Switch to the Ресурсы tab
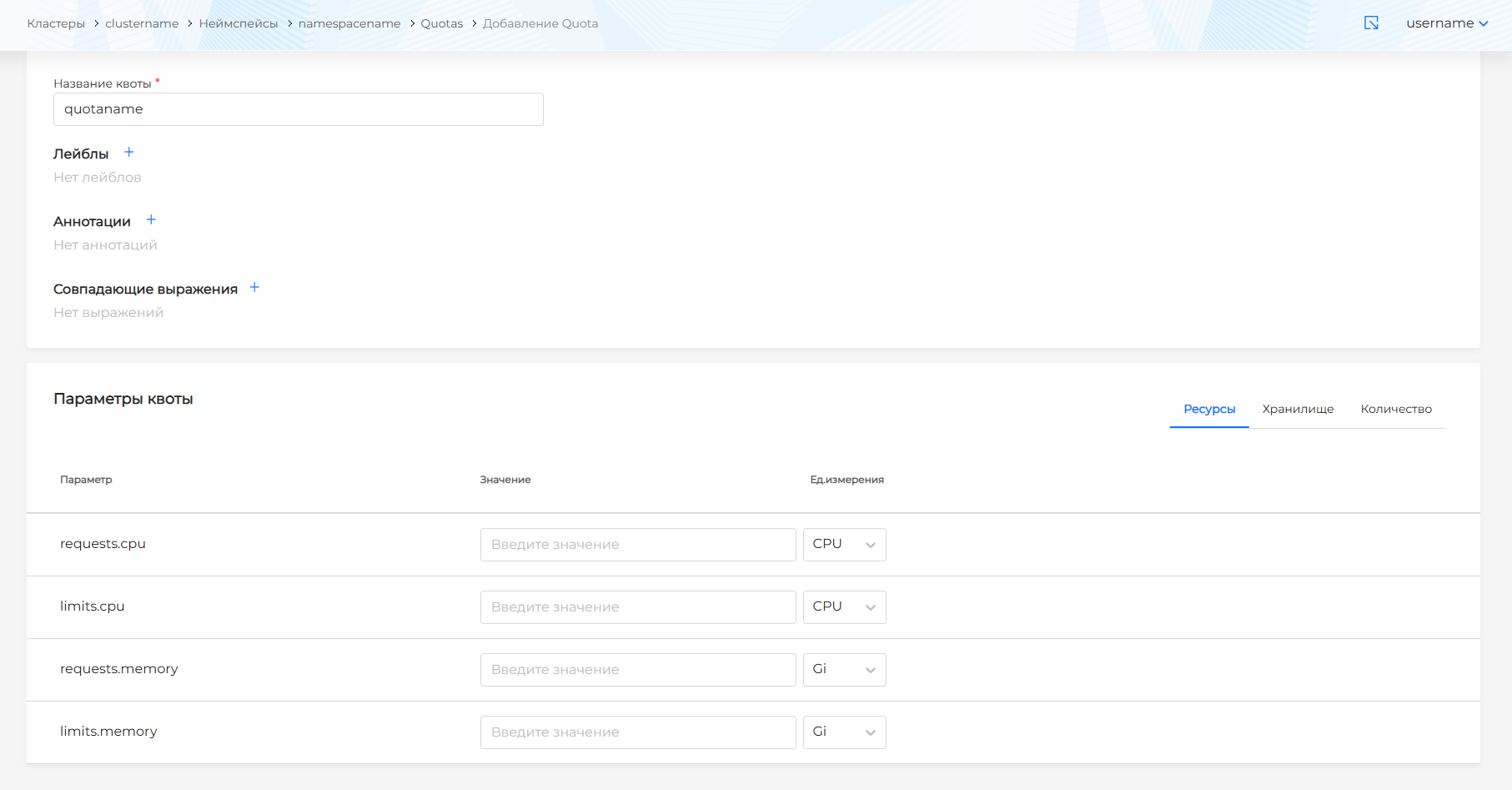1512x790 pixels. pyautogui.click(x=1208, y=410)
